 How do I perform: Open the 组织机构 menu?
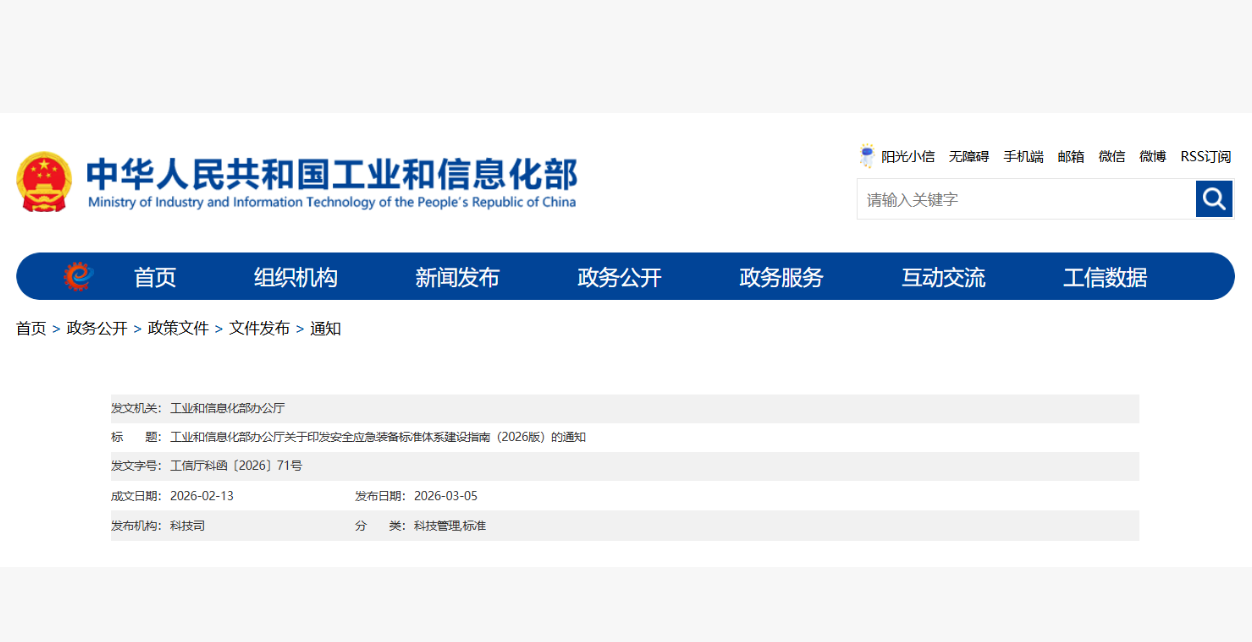point(296,277)
